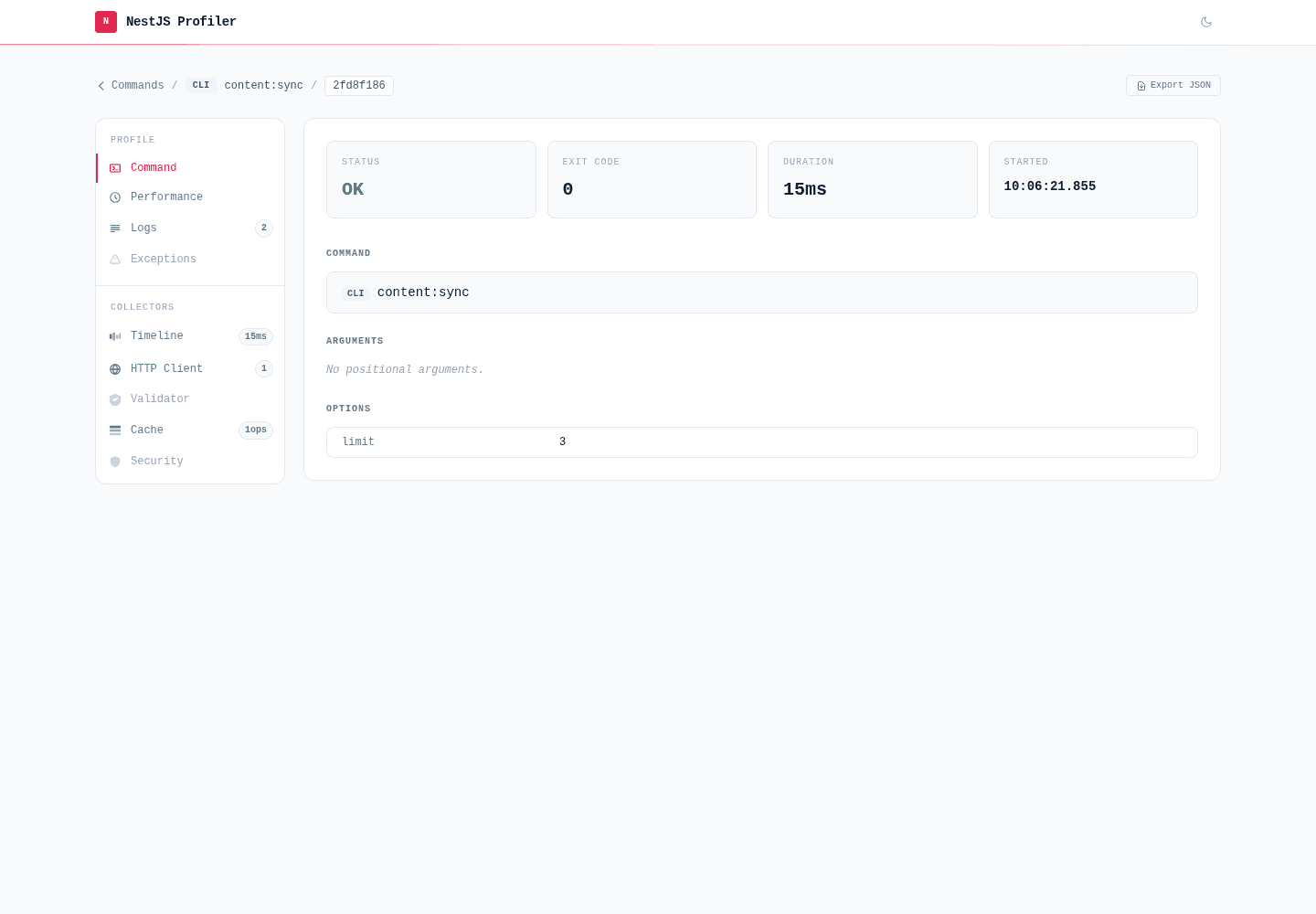Click the limit option name
Image resolution: width=1316 pixels, height=914 pixels.
358,442
